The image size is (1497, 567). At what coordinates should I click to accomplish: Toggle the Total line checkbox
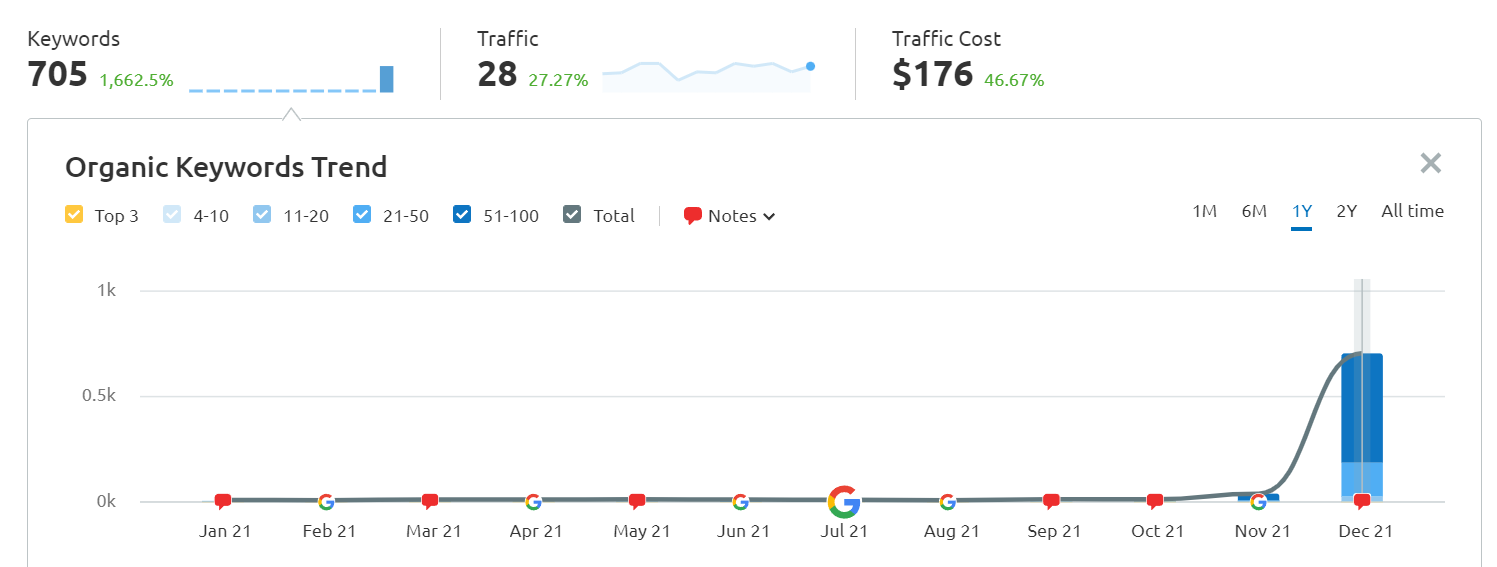(572, 215)
